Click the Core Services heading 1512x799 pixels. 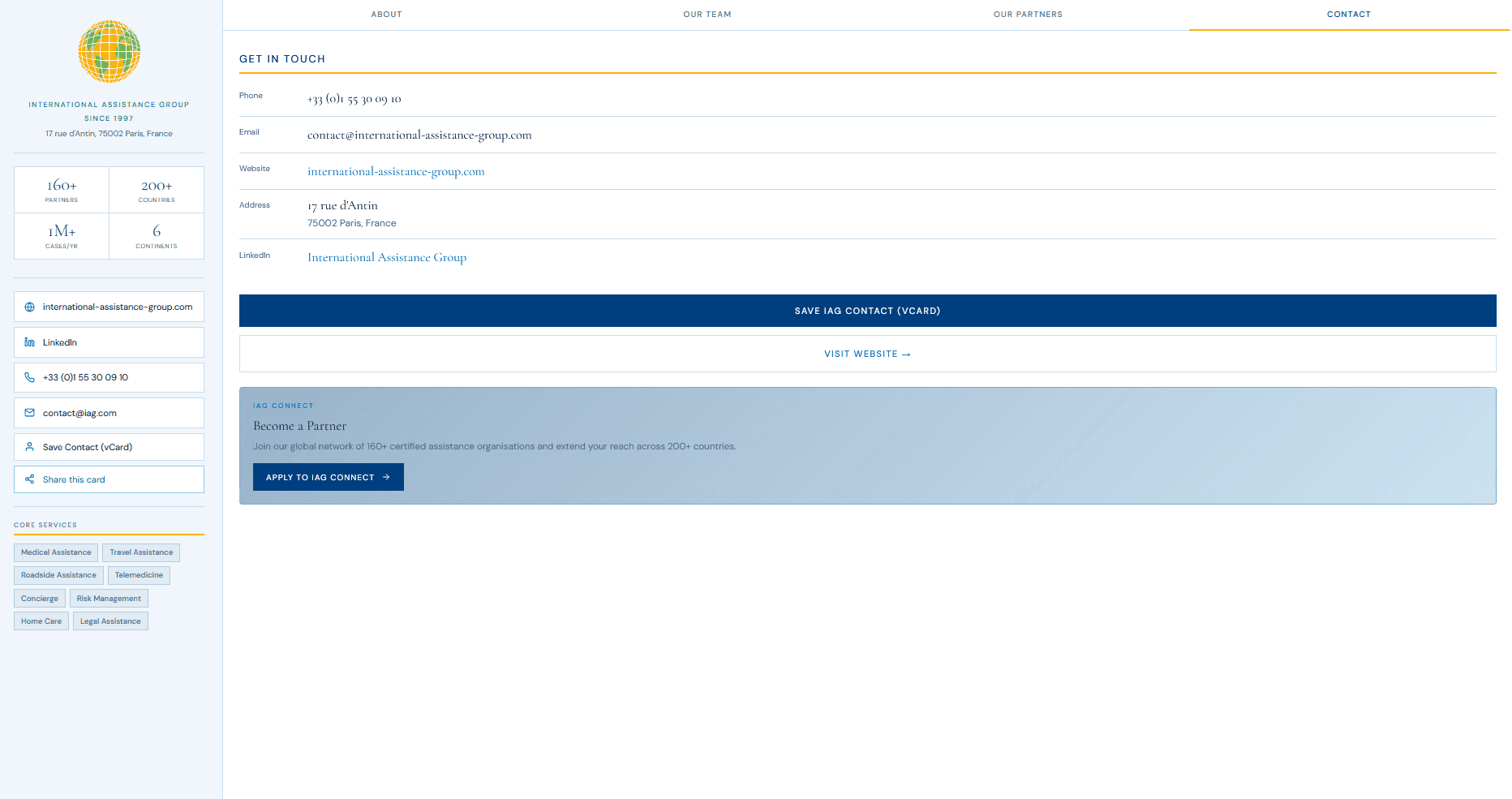tap(45, 525)
